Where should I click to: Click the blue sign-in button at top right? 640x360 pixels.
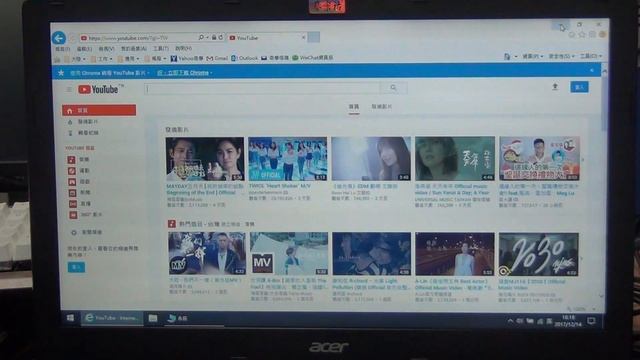[x=580, y=87]
